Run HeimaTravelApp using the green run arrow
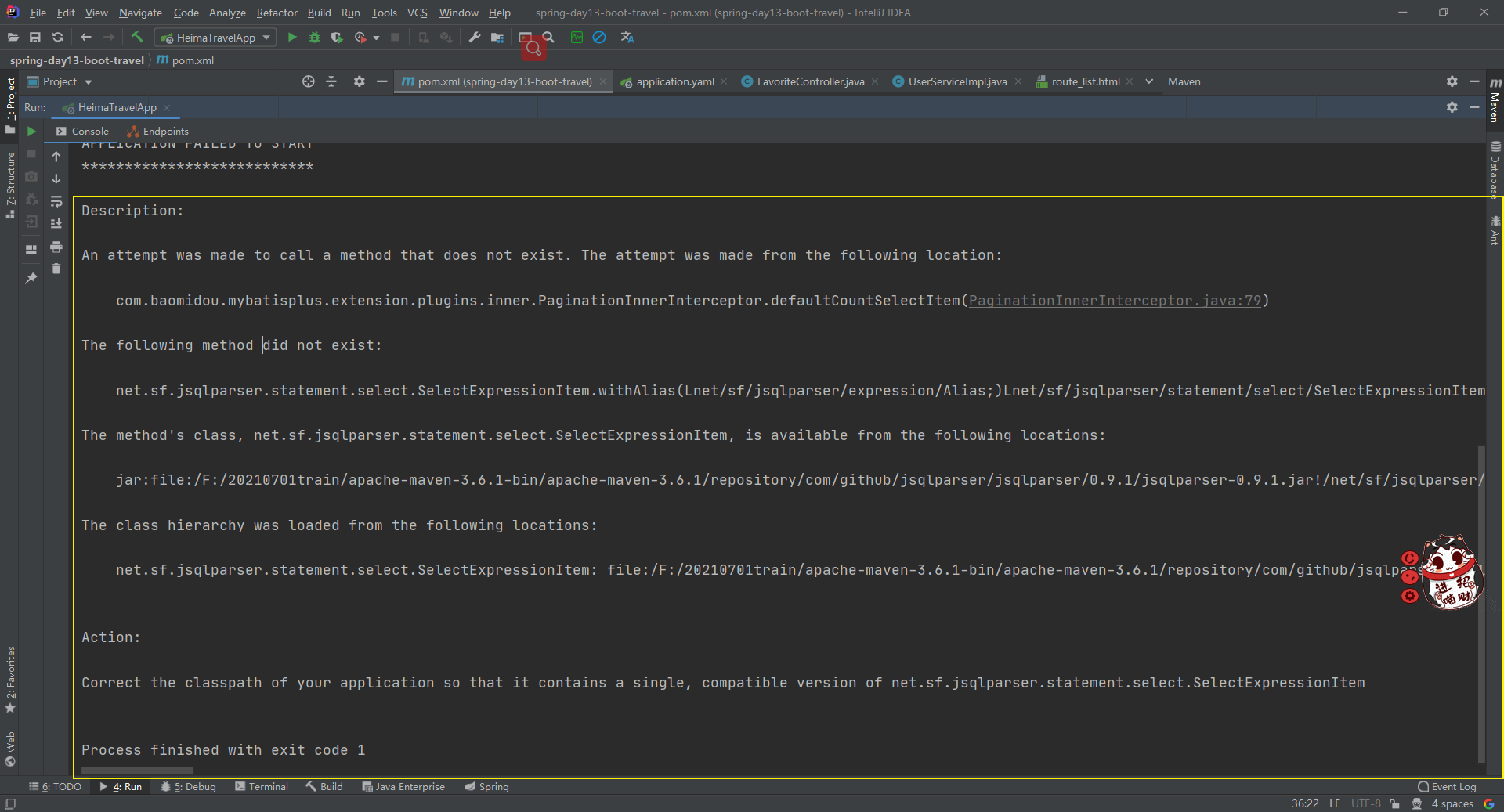 291,37
